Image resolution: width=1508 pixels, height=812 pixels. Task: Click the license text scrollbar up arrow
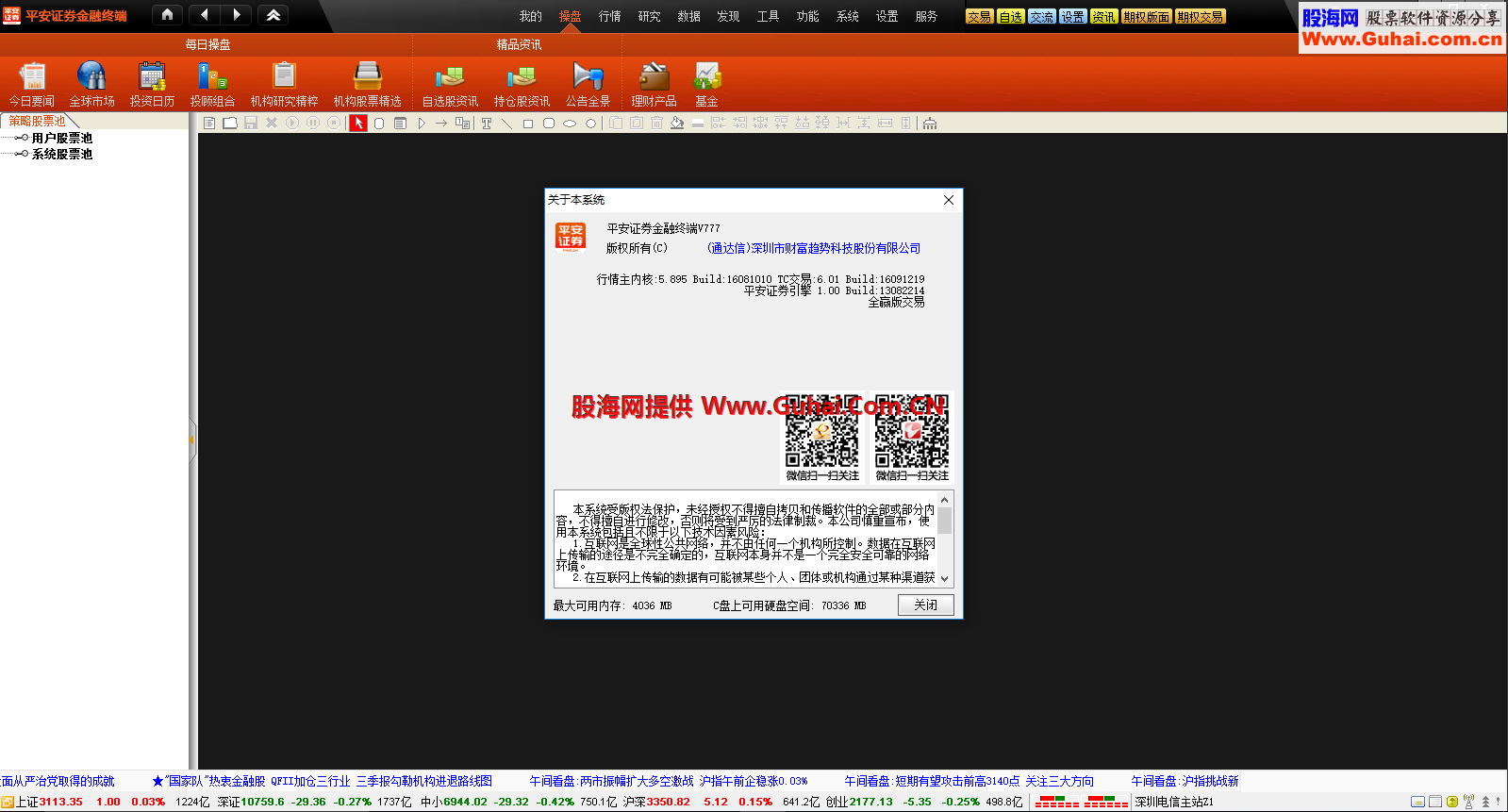[944, 499]
